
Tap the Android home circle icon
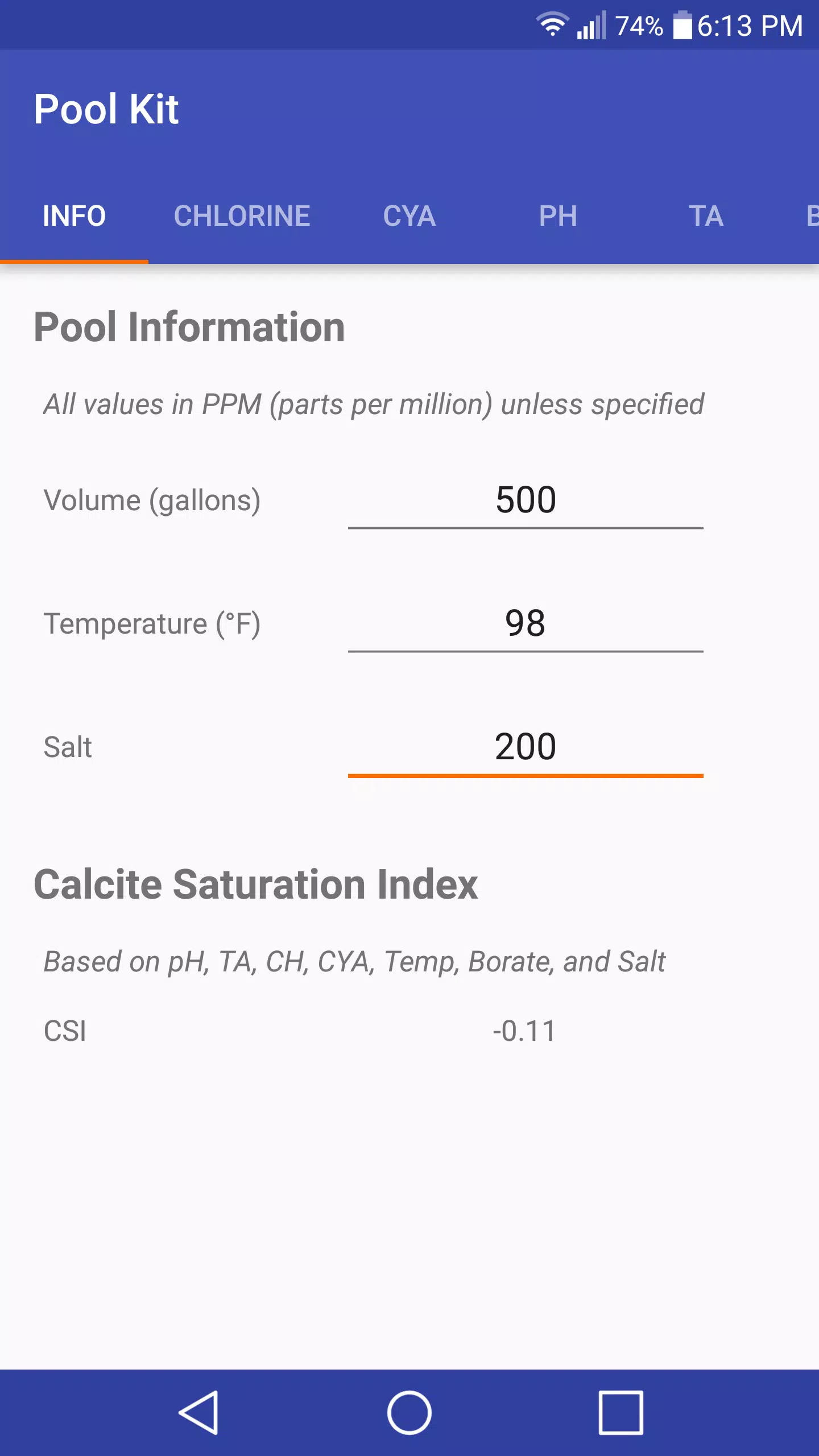point(409,1412)
